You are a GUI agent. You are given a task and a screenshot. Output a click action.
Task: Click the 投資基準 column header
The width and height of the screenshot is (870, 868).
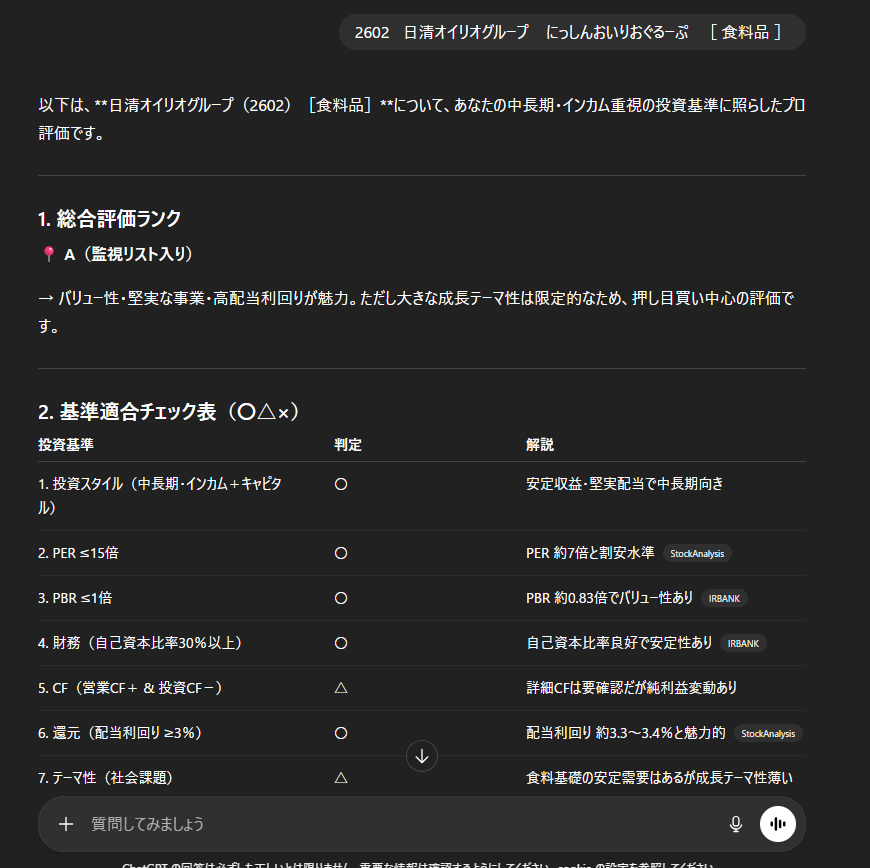pos(66,445)
